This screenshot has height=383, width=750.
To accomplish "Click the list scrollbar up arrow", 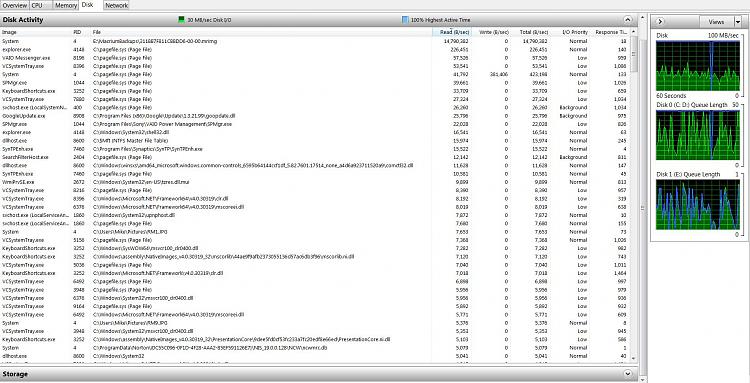I will point(634,32).
